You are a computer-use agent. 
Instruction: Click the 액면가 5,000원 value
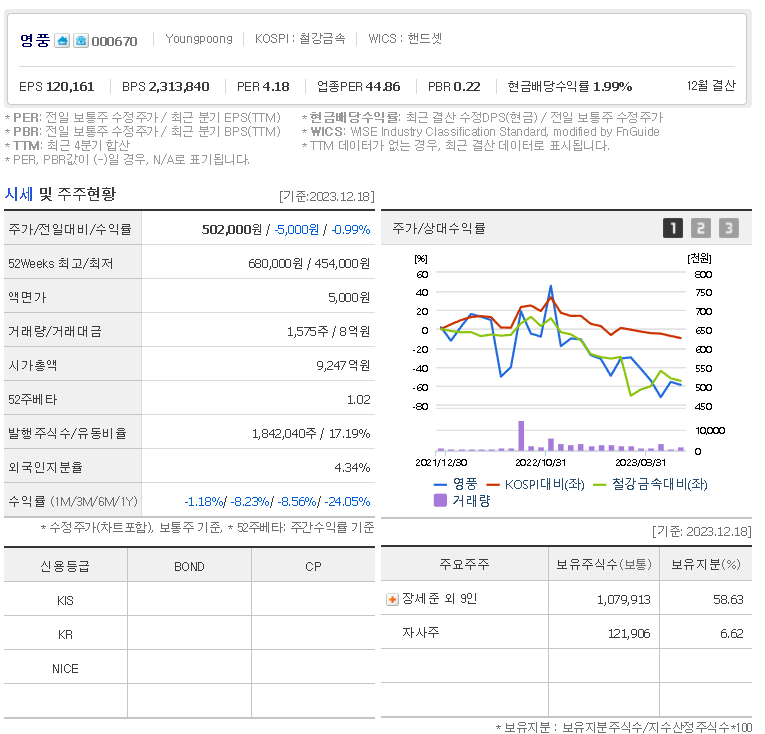click(349, 298)
